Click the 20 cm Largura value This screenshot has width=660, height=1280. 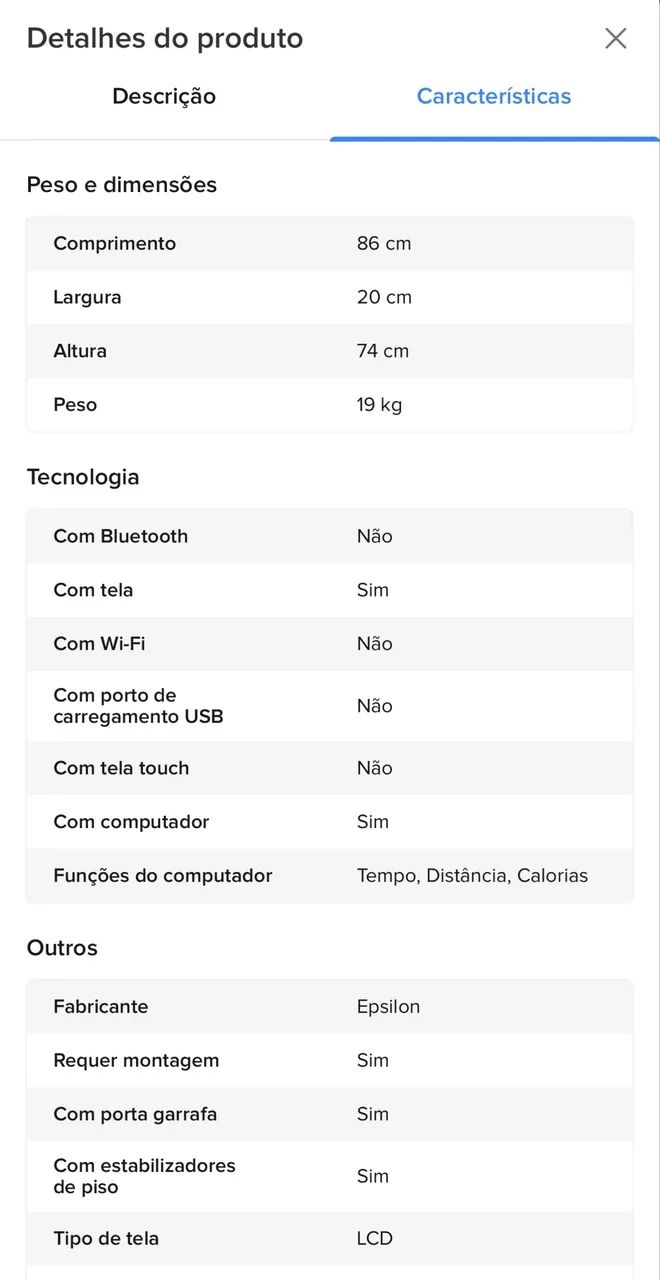click(384, 297)
